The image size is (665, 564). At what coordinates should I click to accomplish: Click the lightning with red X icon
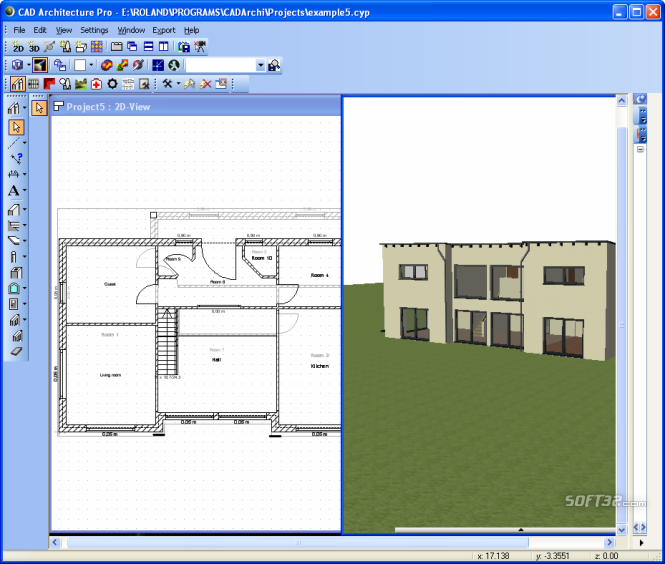pos(206,84)
